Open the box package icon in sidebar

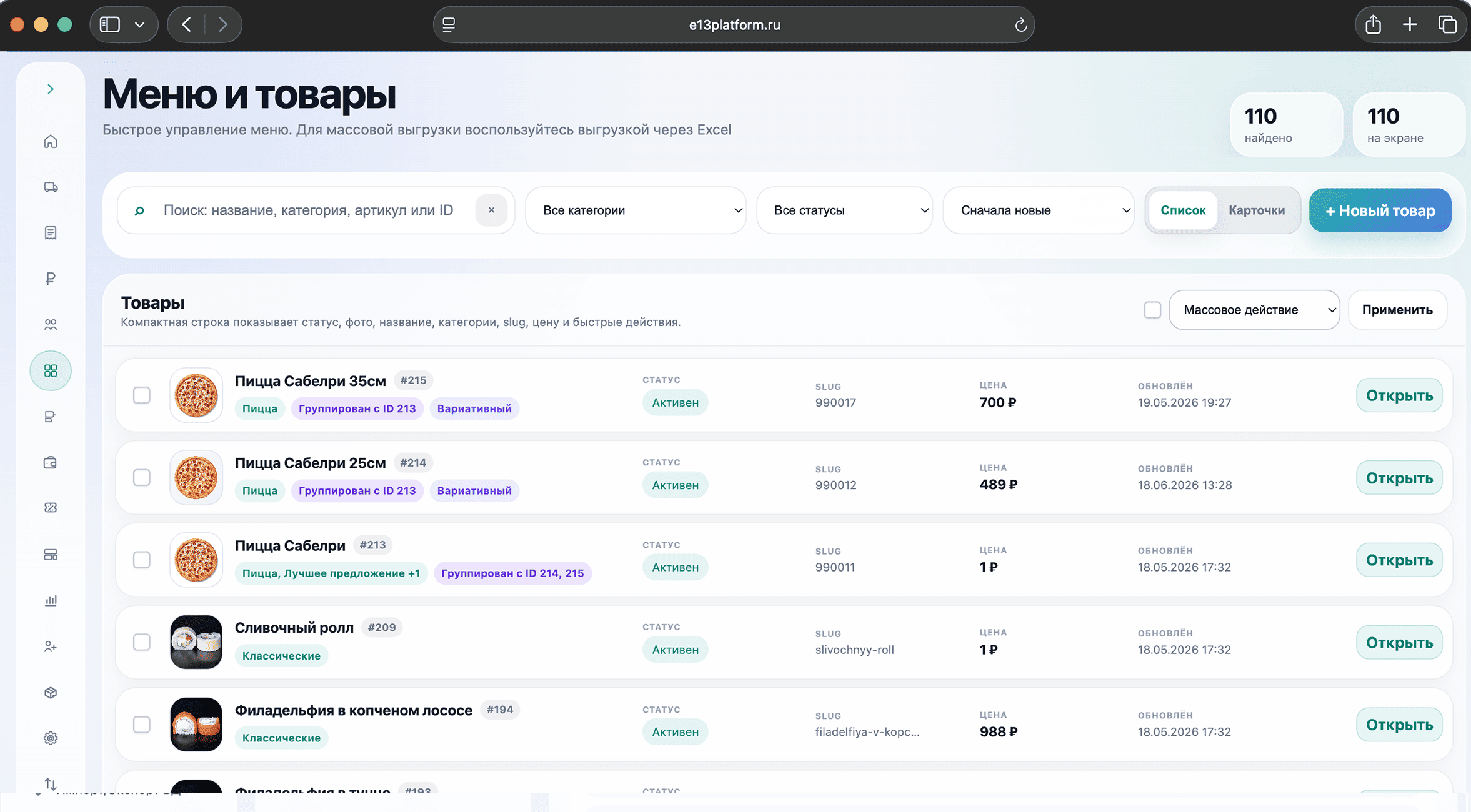[x=51, y=693]
